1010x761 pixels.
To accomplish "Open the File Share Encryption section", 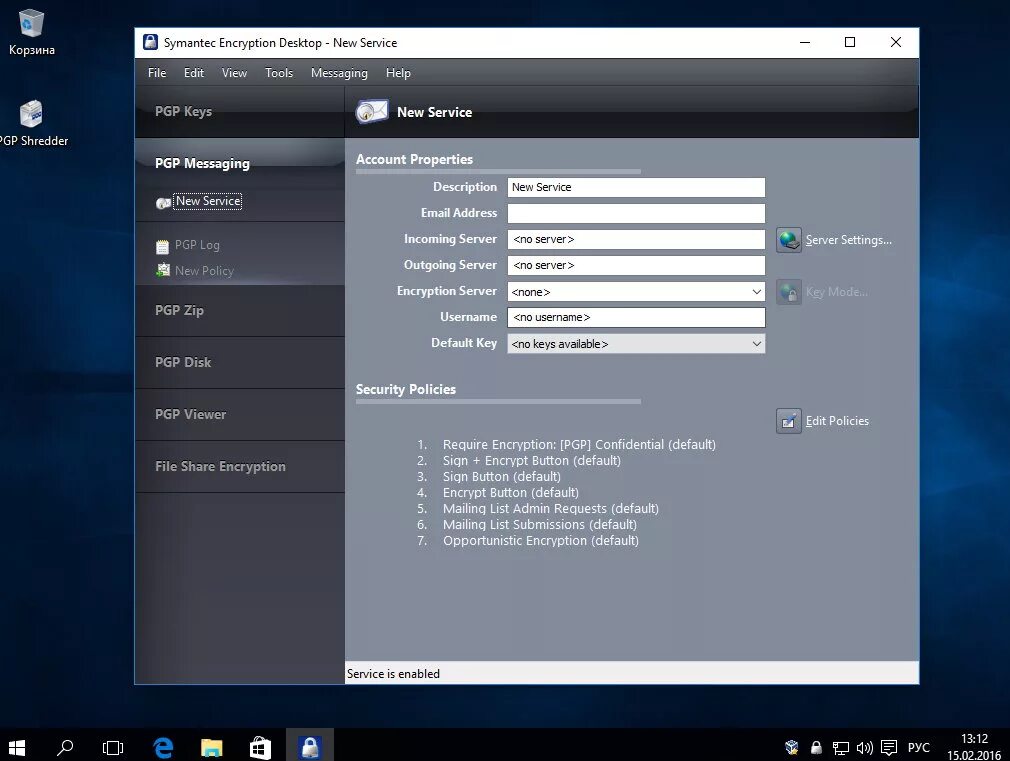I will tap(240, 467).
